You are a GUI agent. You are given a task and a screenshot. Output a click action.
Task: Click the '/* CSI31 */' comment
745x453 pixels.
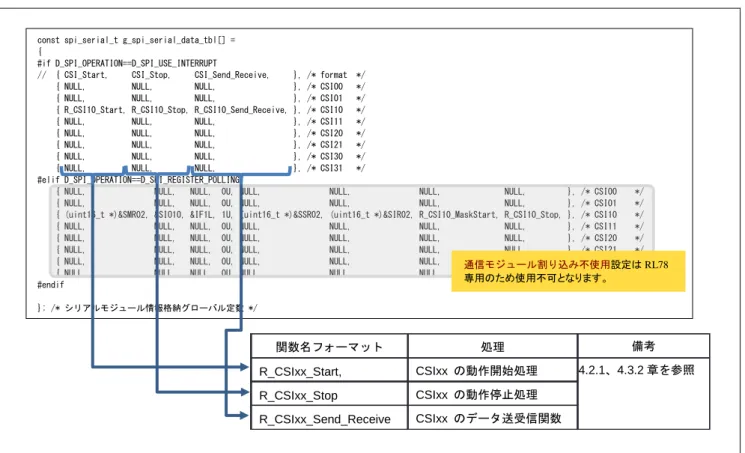tap(336, 168)
